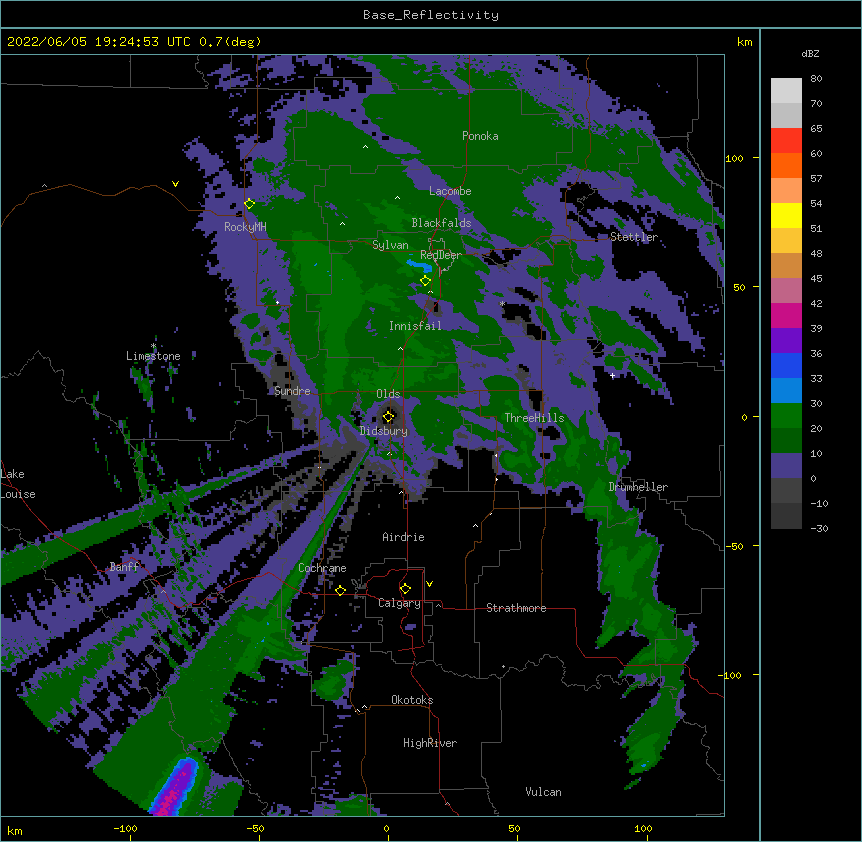Click the yellow V marker northwest of RockyMH
The height and width of the screenshot is (842, 862).
pos(175,184)
